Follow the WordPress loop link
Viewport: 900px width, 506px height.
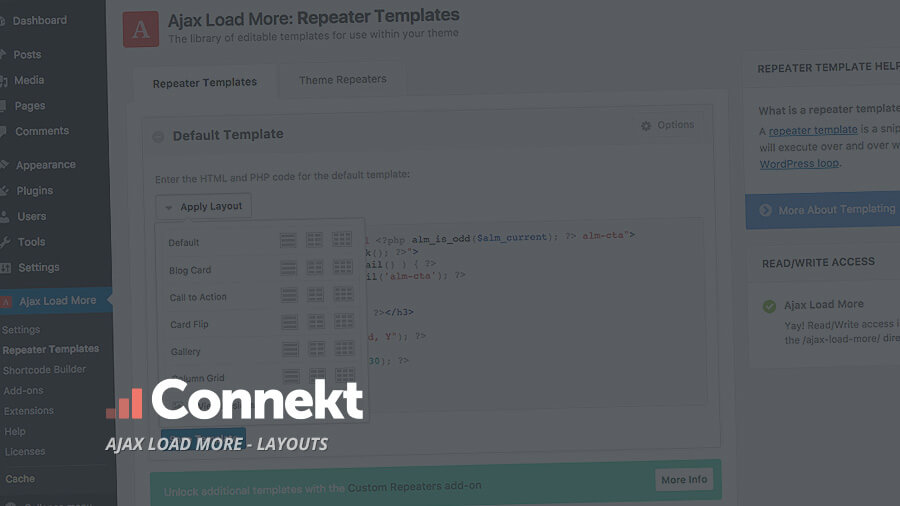click(799, 164)
